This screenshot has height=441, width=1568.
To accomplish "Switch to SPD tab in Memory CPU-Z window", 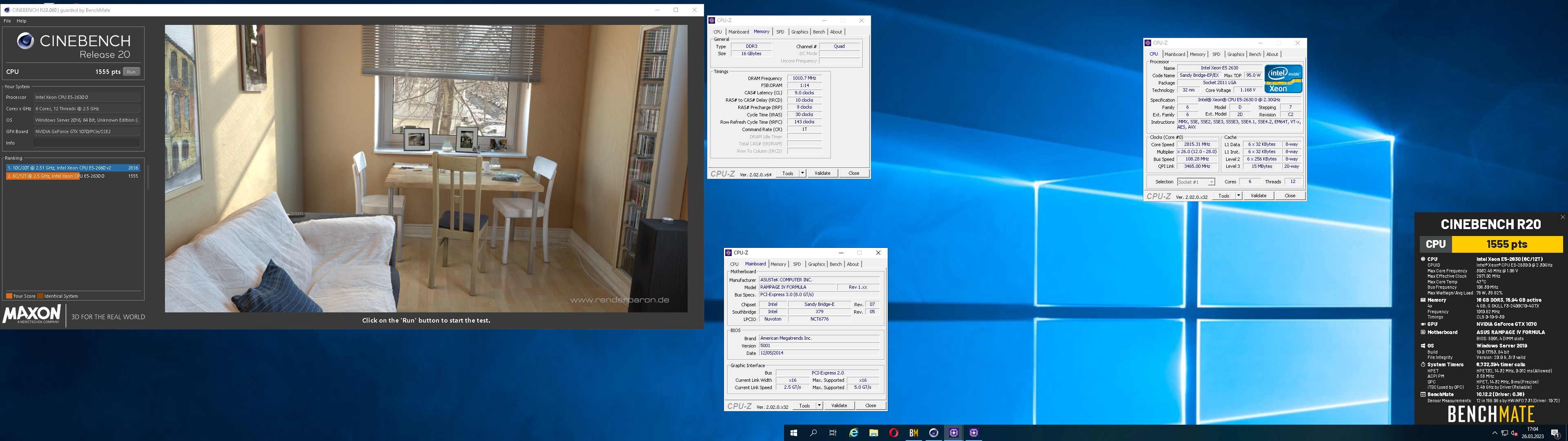I will point(780,32).
